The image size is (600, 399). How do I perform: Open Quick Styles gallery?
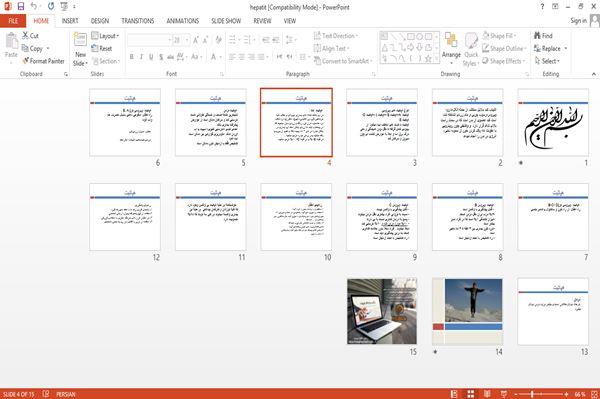(471, 50)
